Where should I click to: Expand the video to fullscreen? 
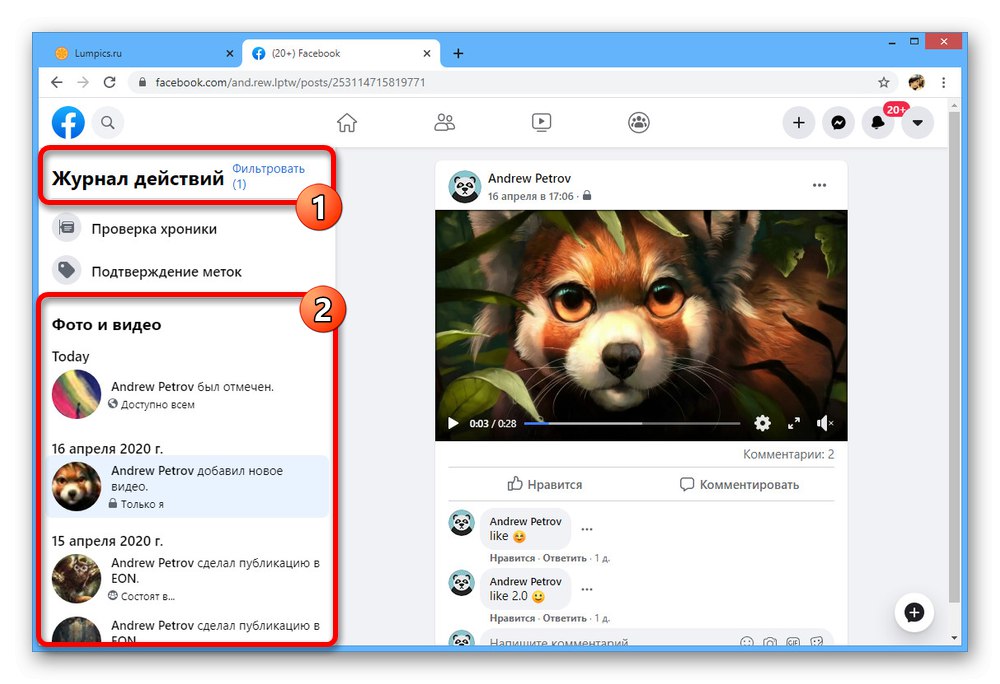pyautogui.click(x=794, y=423)
